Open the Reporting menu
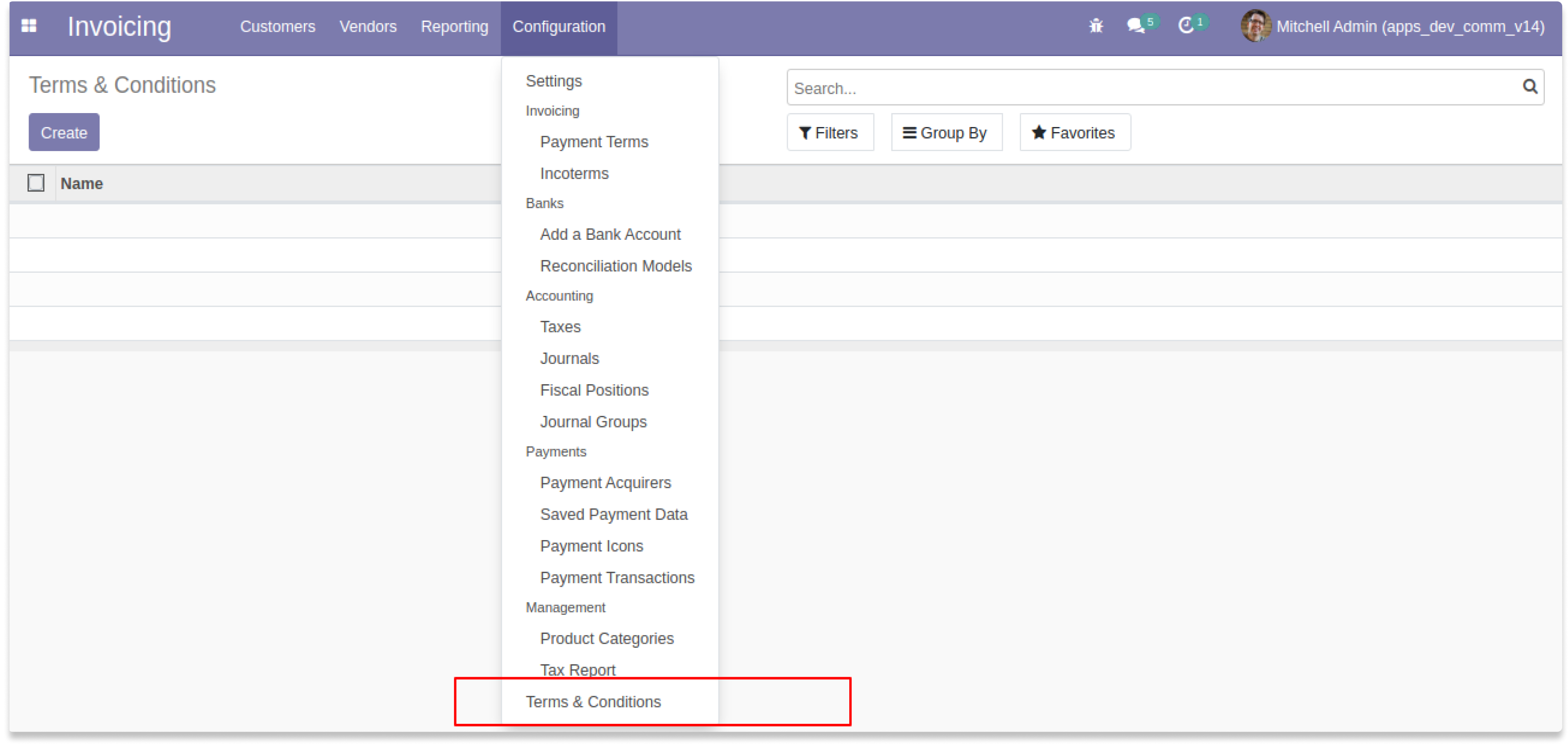 (454, 26)
